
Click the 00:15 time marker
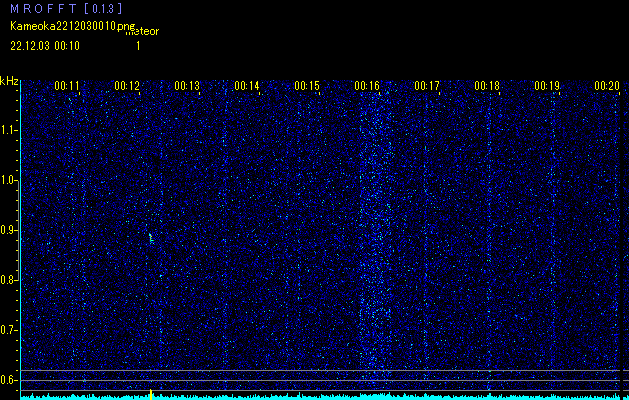pyautogui.click(x=307, y=86)
